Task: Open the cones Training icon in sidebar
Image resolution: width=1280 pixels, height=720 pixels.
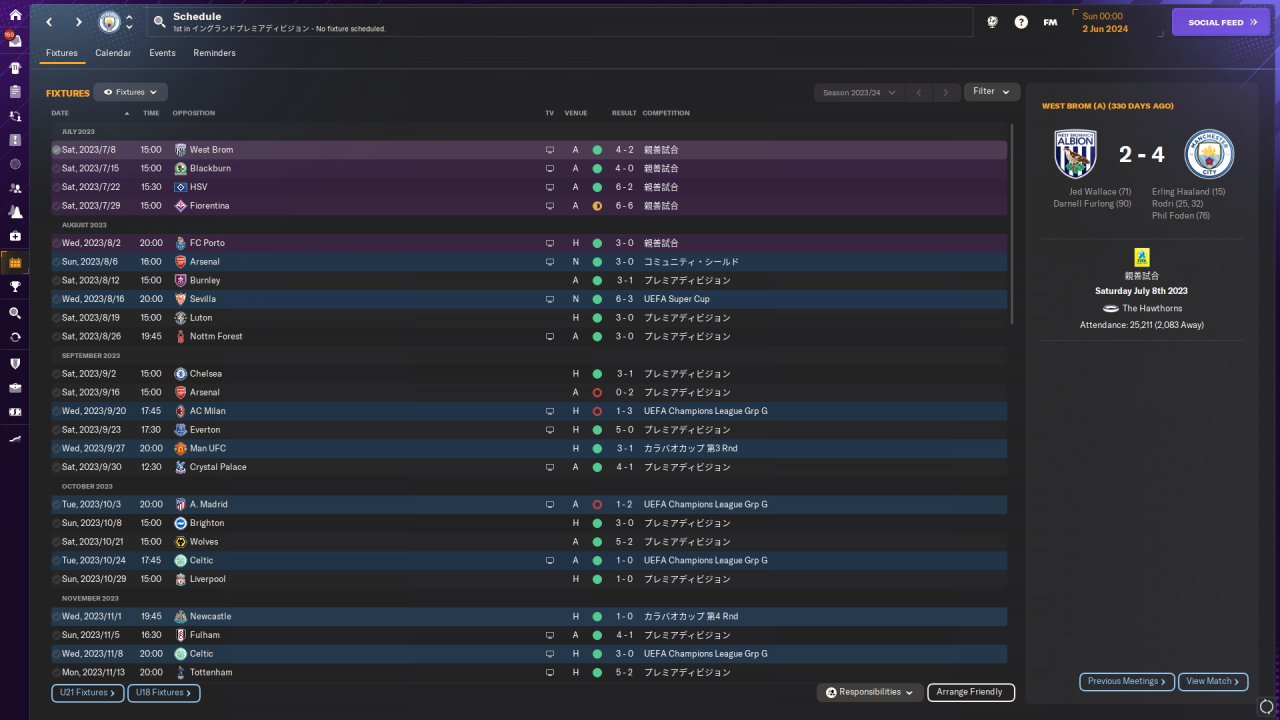Action: tap(14, 212)
